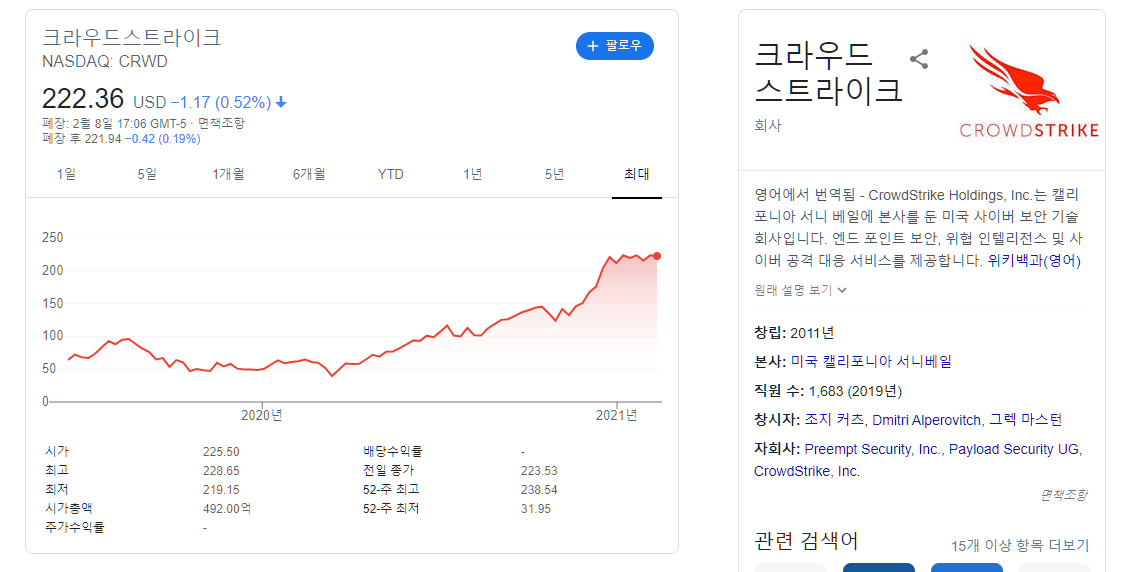This screenshot has width=1143, height=572.
Task: Click the current price 222.36
Action: pos(82,99)
